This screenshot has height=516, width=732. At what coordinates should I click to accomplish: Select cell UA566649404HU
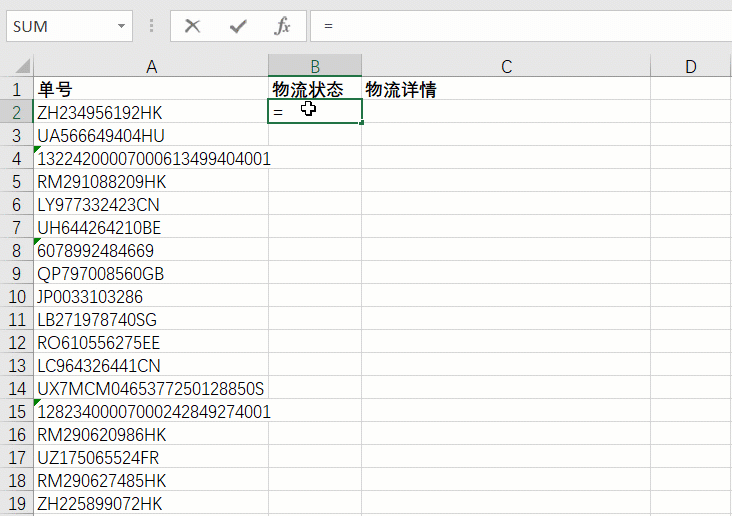pyautogui.click(x=151, y=135)
